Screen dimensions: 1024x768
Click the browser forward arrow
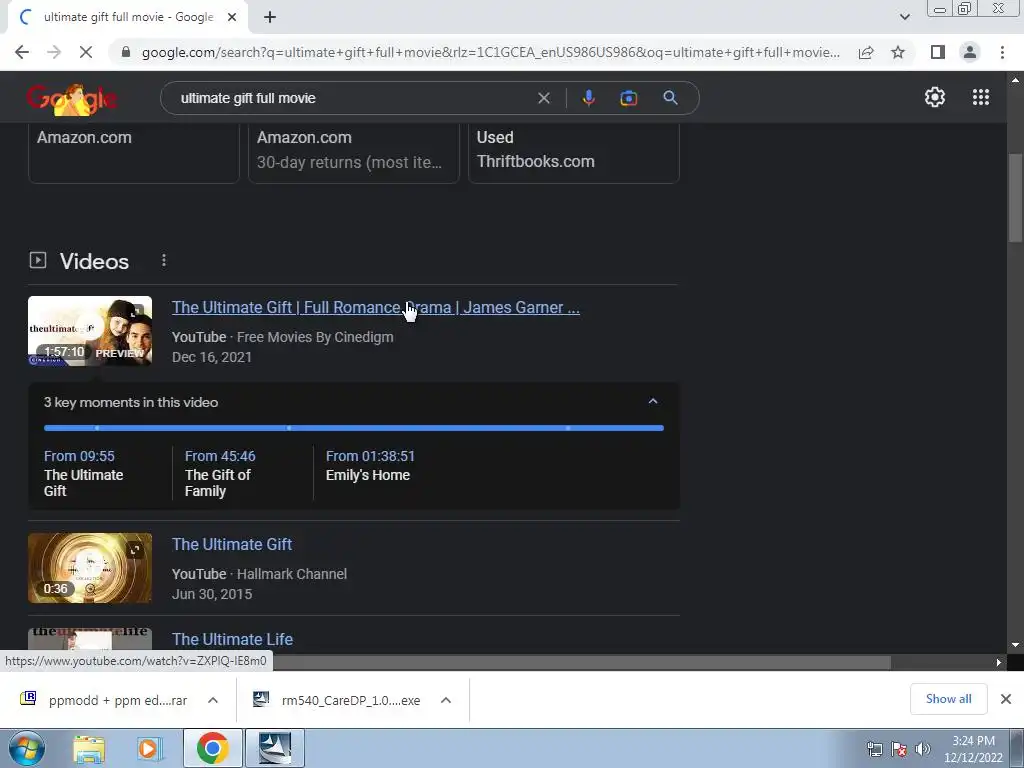[54, 52]
